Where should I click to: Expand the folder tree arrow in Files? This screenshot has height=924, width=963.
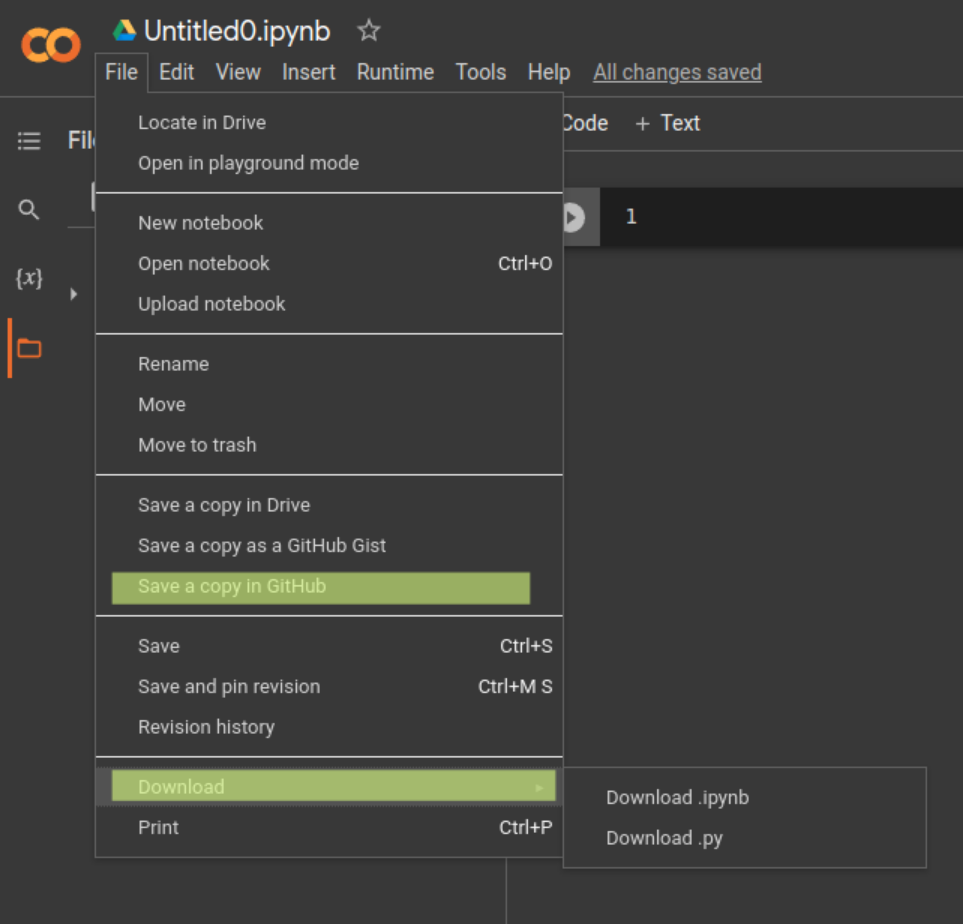[73, 294]
